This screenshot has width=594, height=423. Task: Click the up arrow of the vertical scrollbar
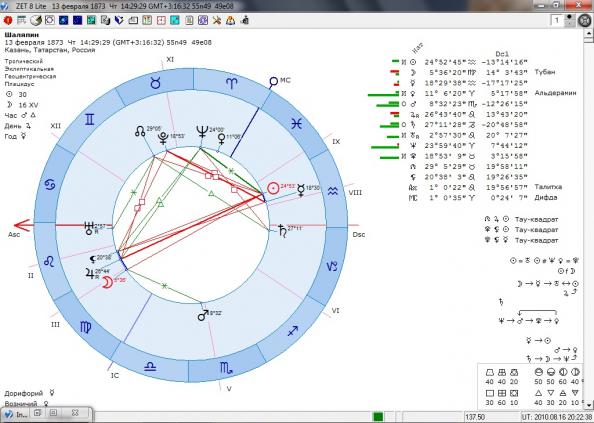coord(589,34)
